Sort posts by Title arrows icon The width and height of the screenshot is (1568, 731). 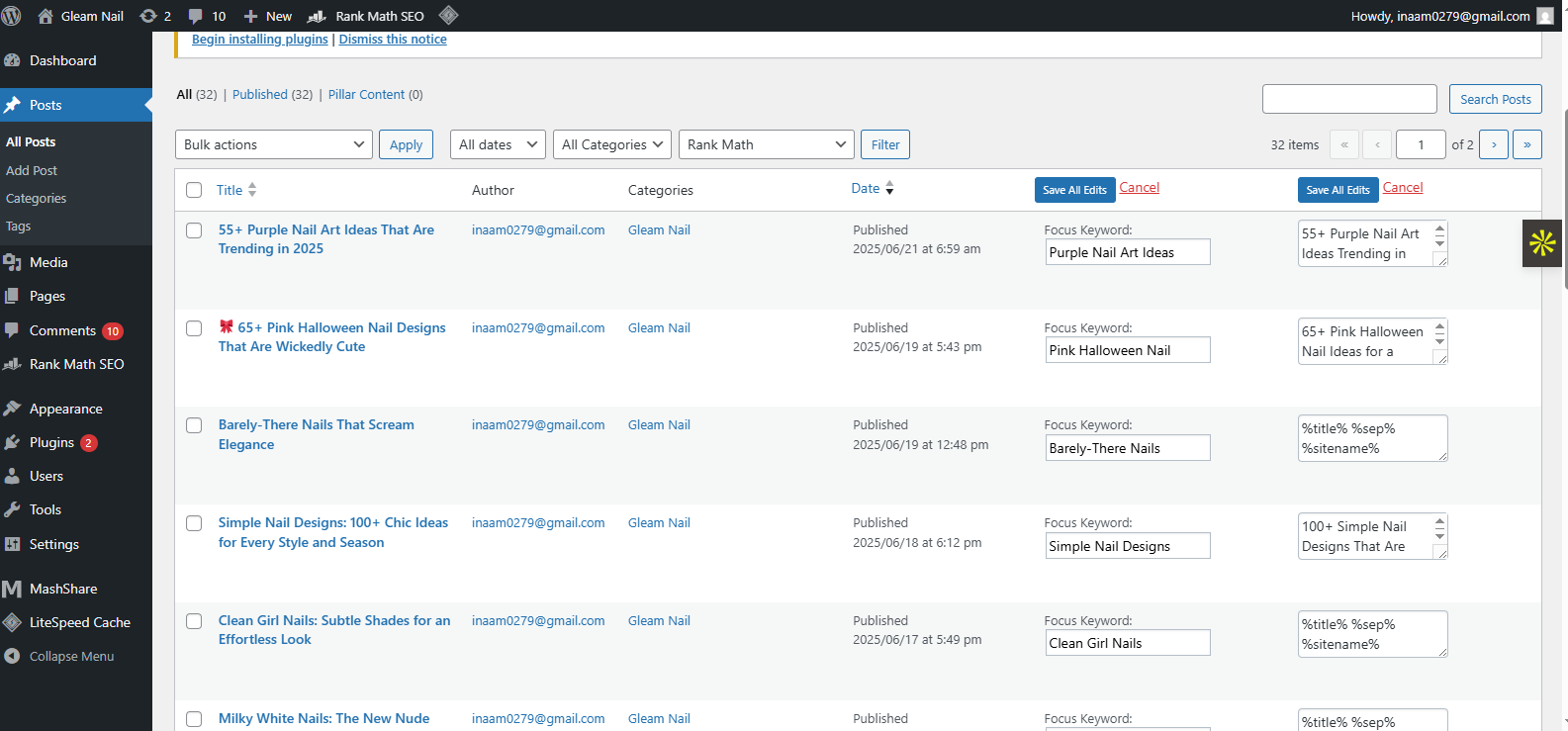coord(252,189)
